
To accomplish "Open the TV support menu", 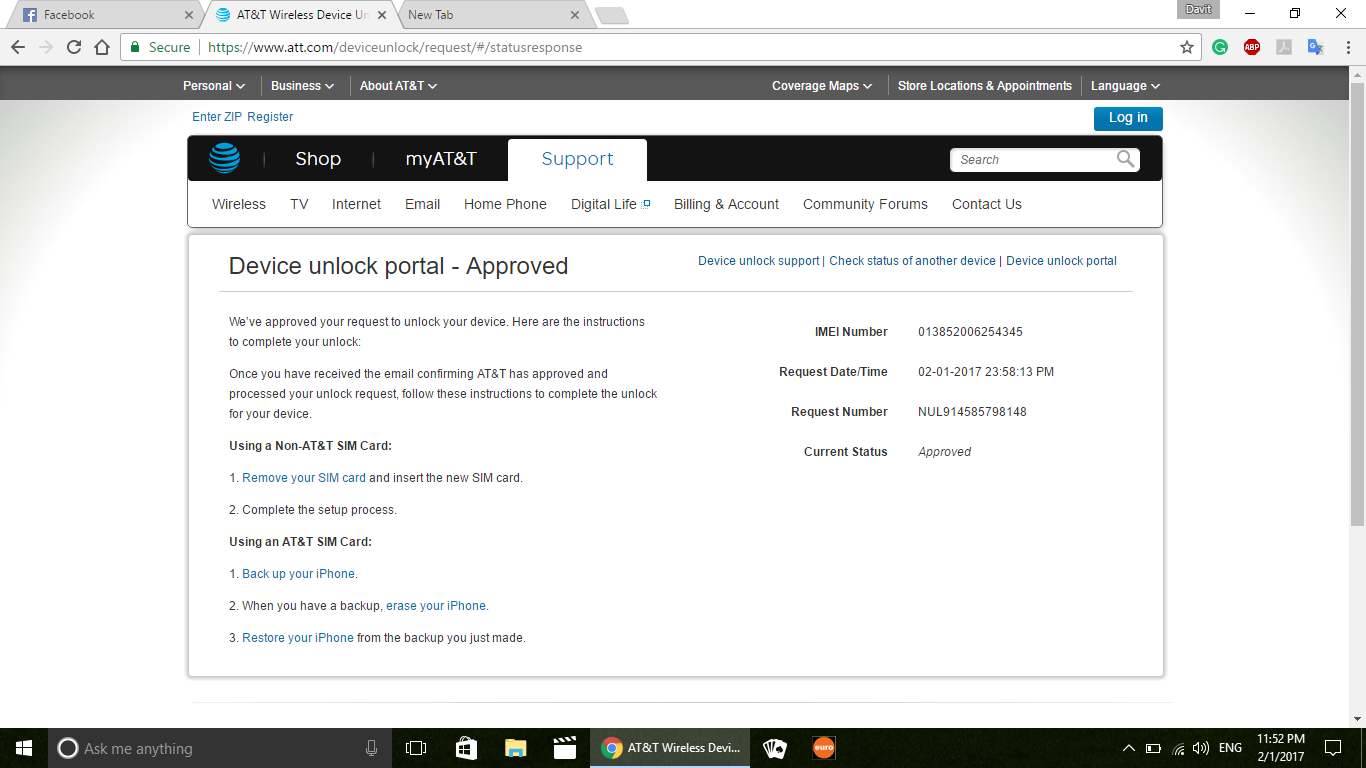I will coord(299,204).
